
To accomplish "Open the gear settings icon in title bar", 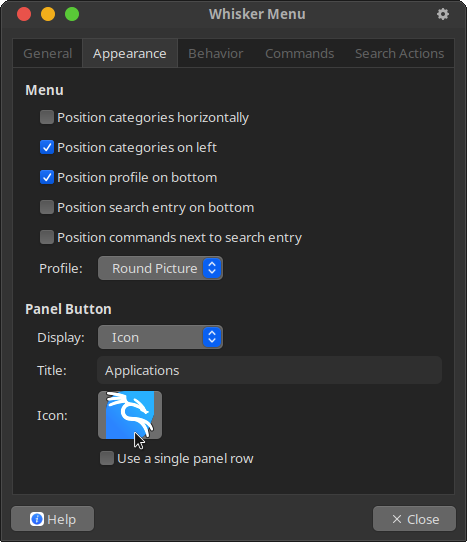I will 443,14.
